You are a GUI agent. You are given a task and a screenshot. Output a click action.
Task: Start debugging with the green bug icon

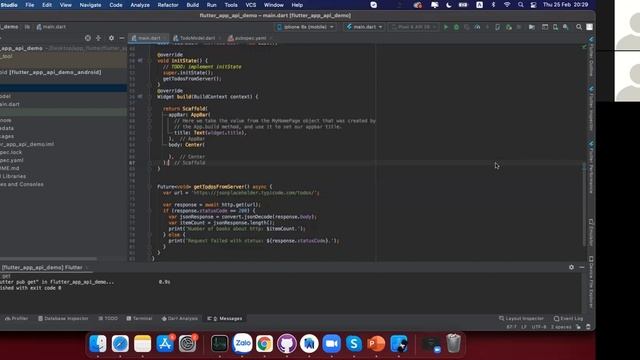(x=456, y=27)
